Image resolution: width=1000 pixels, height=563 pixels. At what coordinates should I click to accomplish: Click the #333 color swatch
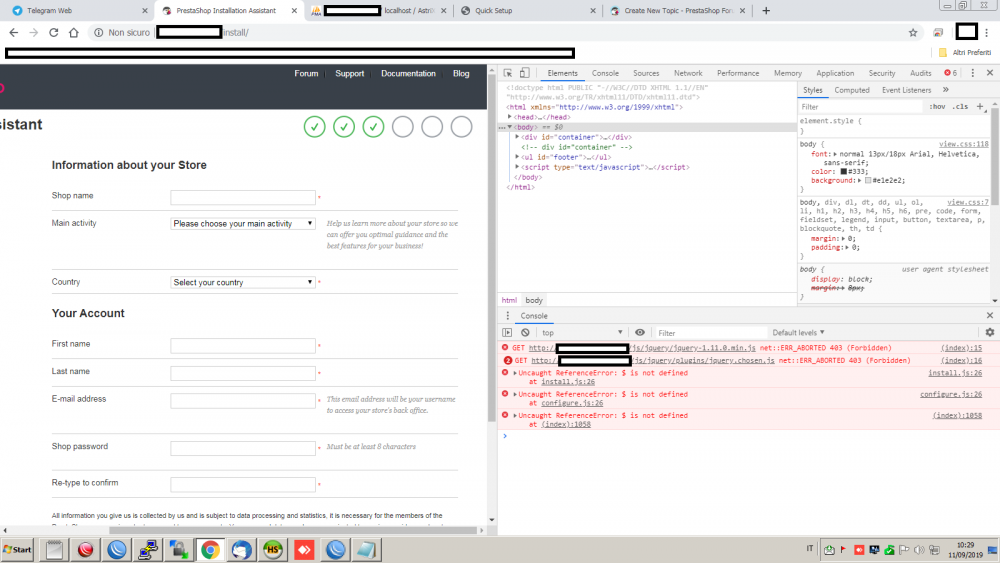(843, 172)
